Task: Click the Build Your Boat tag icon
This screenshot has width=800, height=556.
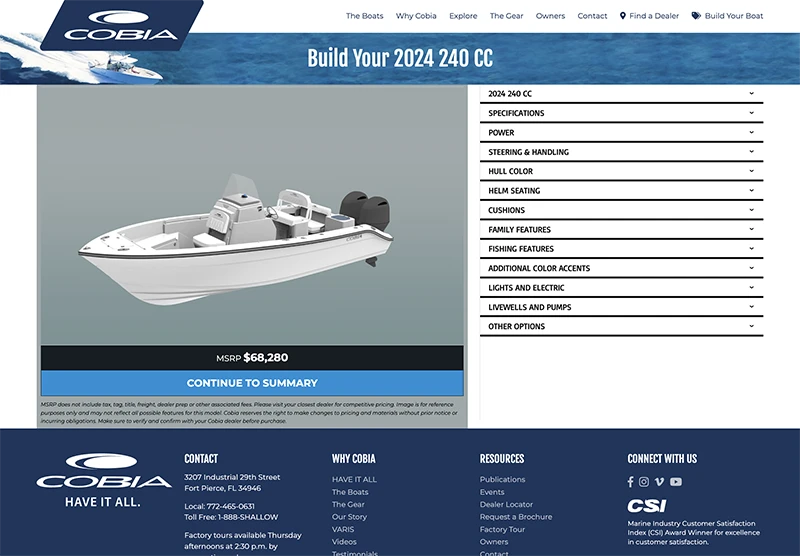Action: (696, 16)
